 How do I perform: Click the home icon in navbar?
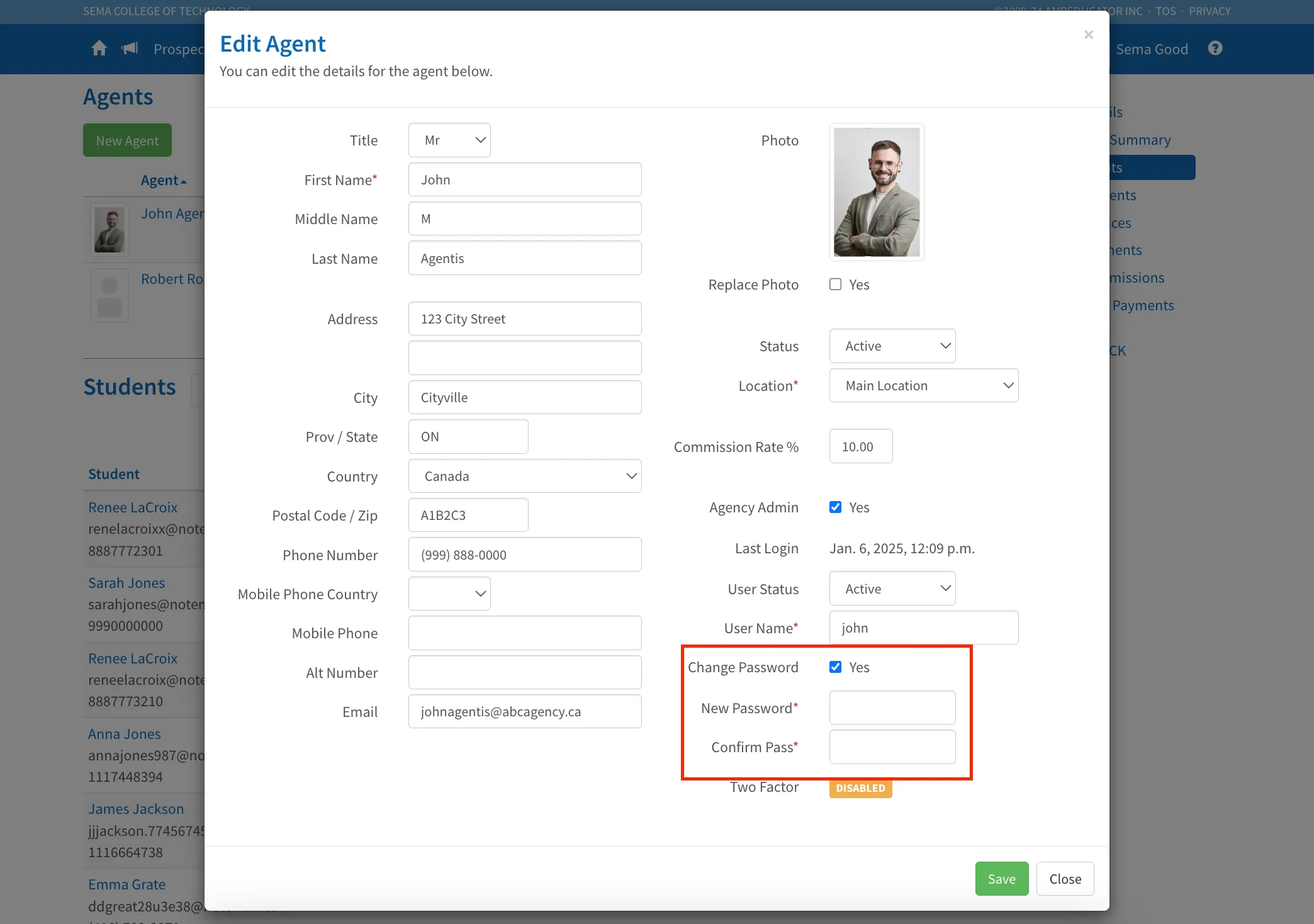pyautogui.click(x=99, y=48)
